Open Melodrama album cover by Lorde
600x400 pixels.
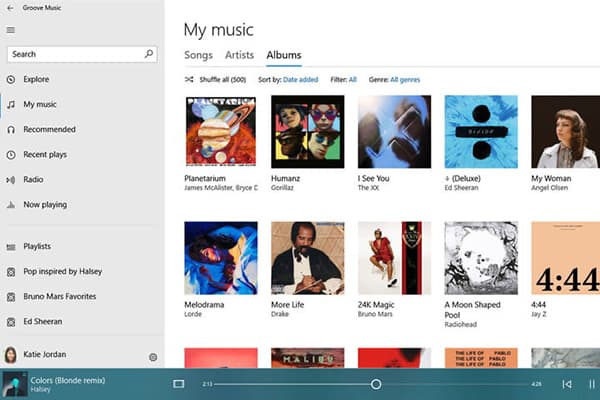221,258
